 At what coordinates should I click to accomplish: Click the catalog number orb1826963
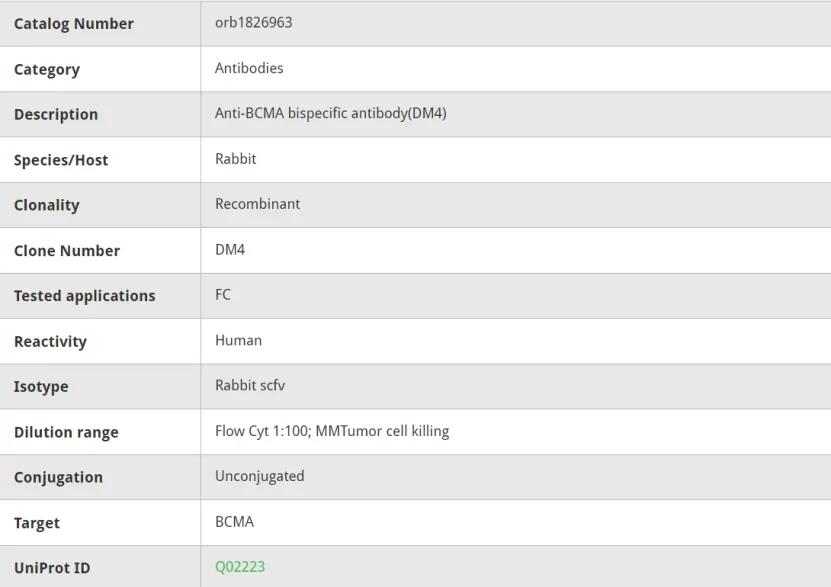pos(253,22)
